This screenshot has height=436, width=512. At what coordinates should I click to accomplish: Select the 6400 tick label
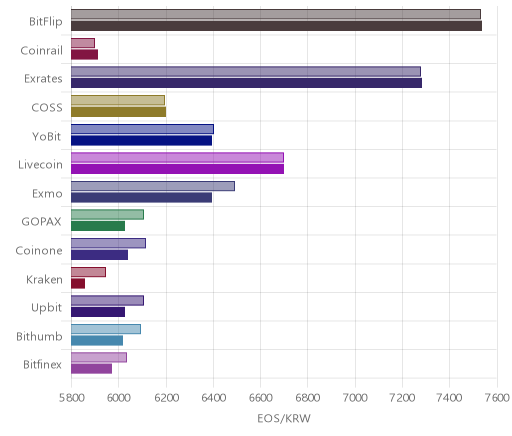pos(213,398)
